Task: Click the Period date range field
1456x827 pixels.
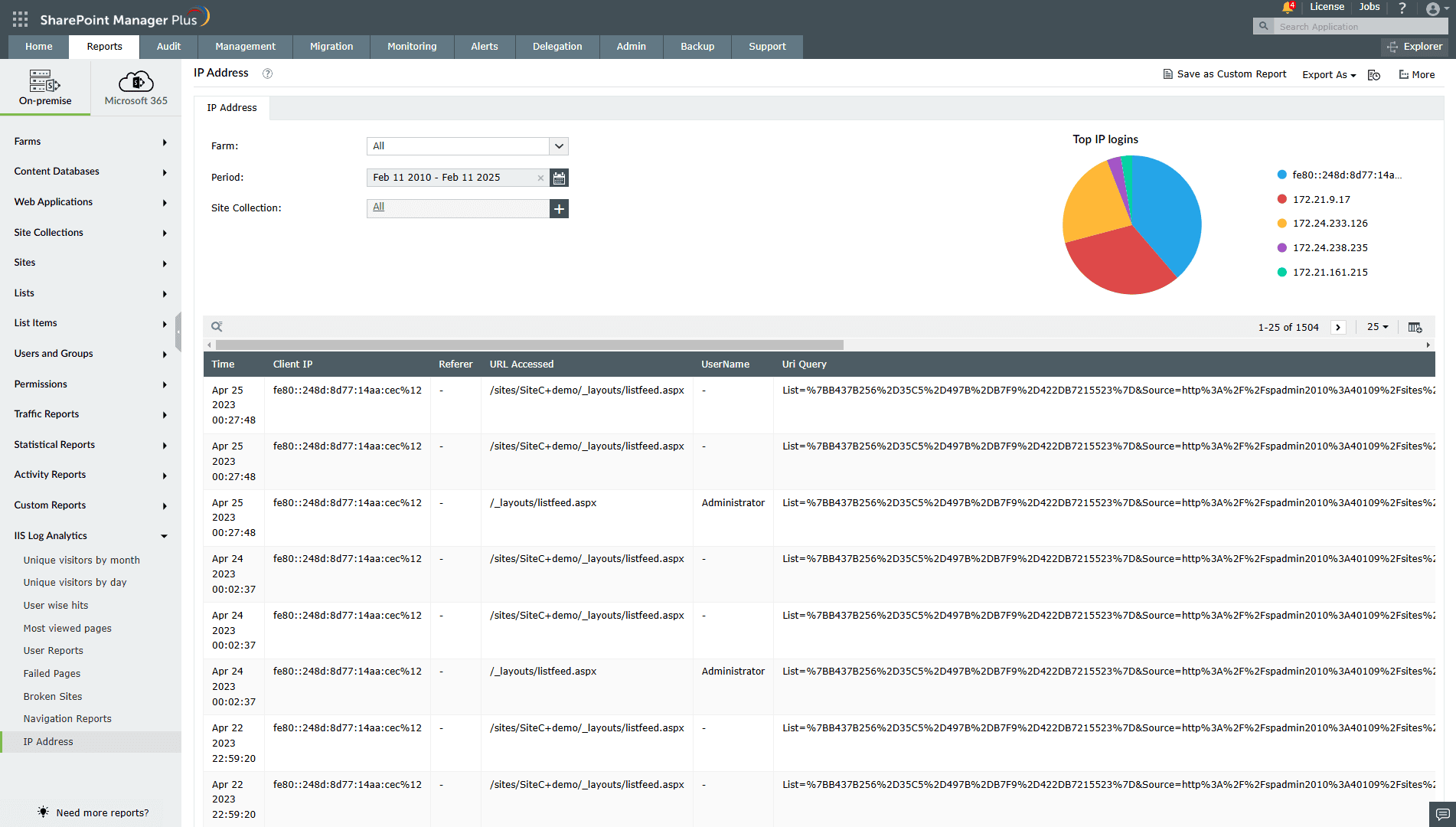Action: point(458,178)
